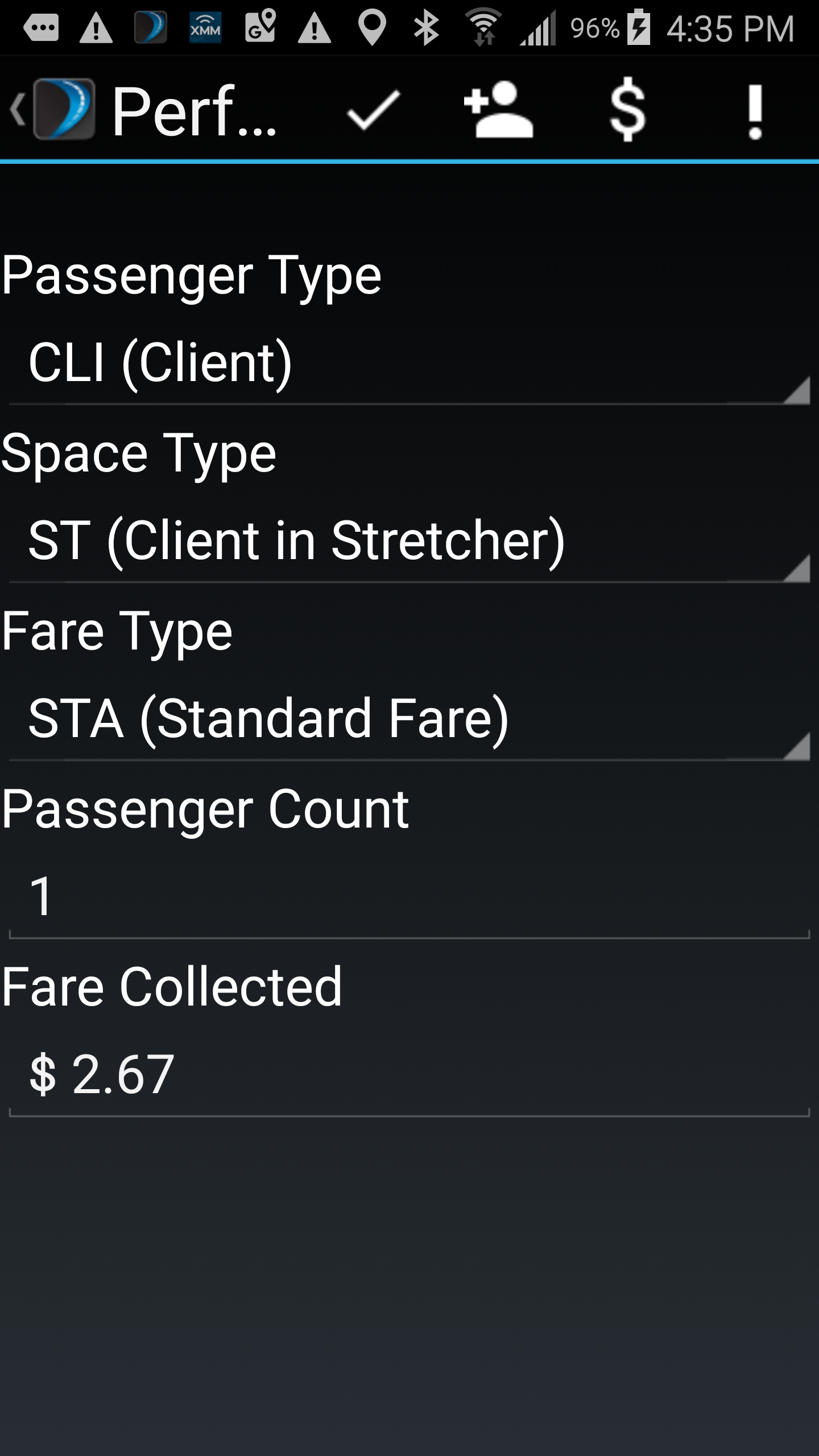This screenshot has width=819, height=1456.
Task: Open the Space Type dropdown
Action: (x=409, y=540)
